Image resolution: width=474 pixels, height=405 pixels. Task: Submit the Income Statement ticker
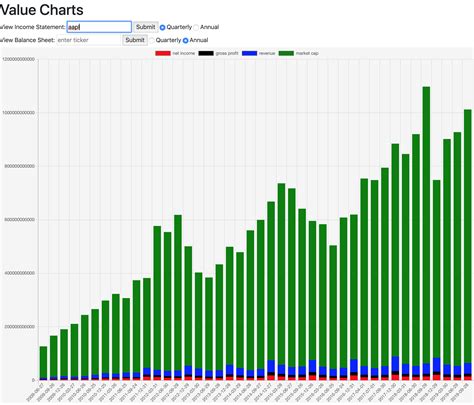[x=145, y=27]
